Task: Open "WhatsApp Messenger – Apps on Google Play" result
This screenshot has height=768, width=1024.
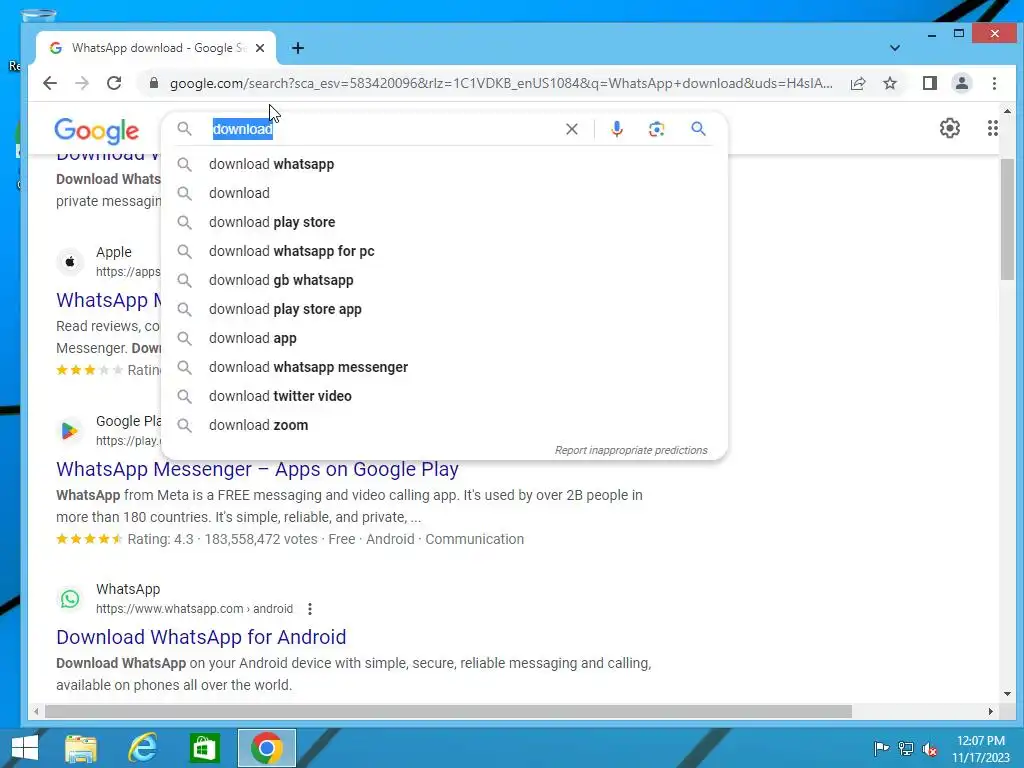Action: point(257,469)
